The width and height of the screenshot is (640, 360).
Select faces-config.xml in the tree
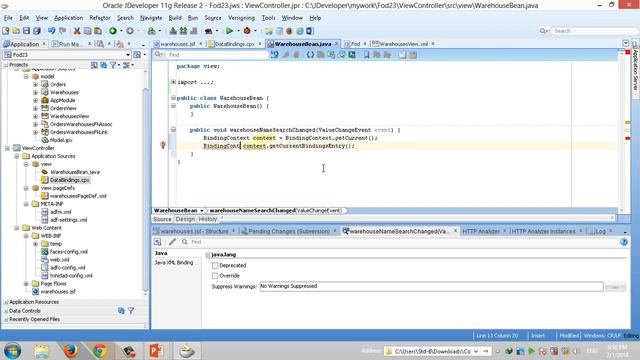coord(69,252)
